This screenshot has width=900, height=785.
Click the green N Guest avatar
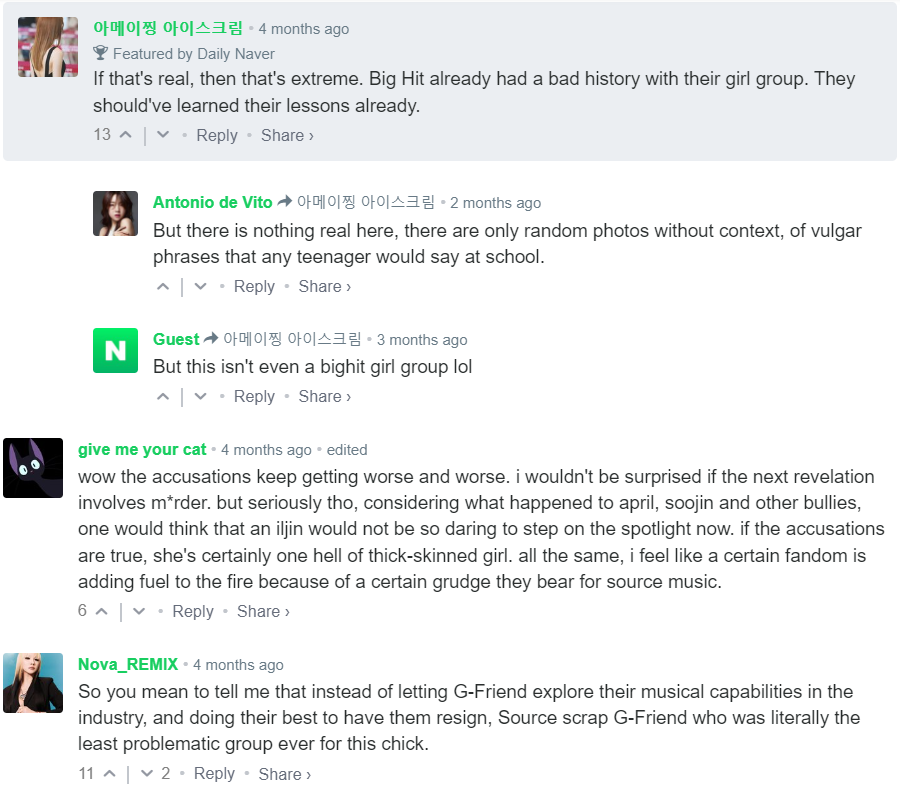115,351
